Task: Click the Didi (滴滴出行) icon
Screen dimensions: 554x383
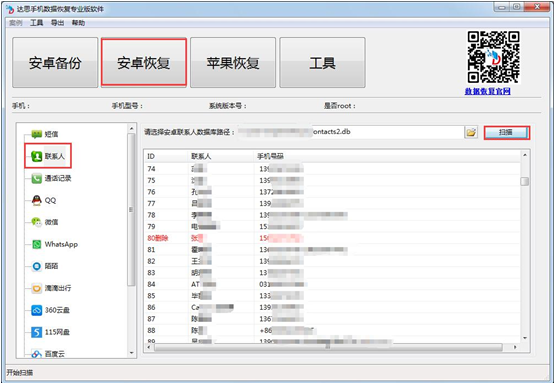Action: tap(36, 288)
